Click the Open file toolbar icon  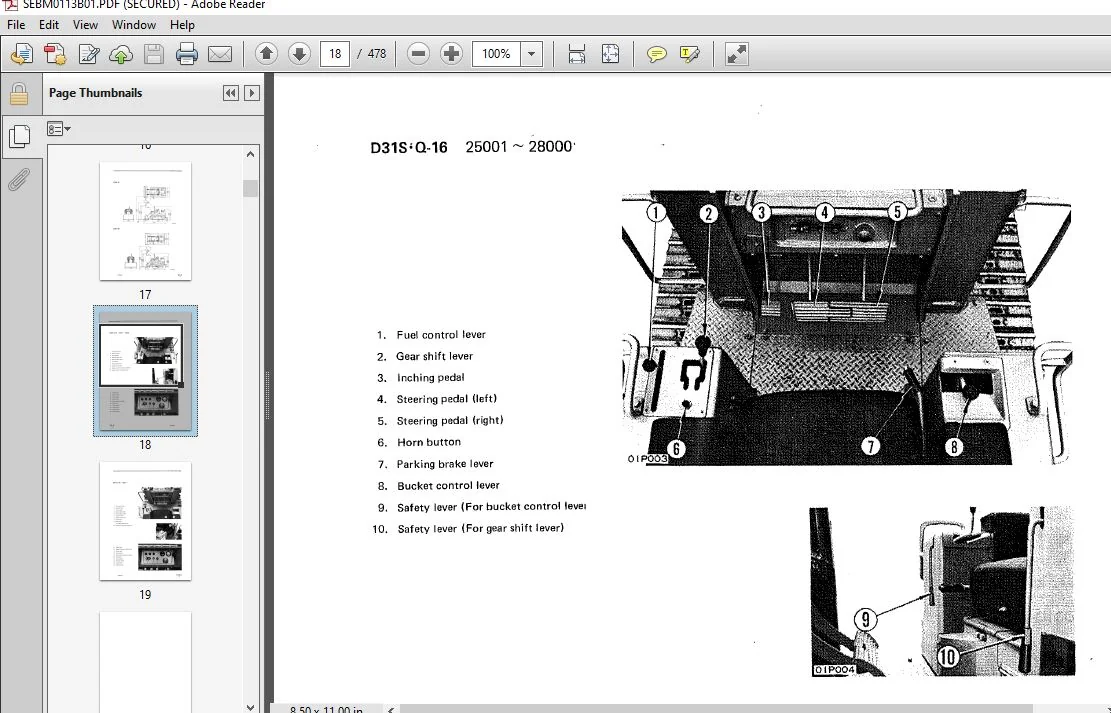point(22,54)
